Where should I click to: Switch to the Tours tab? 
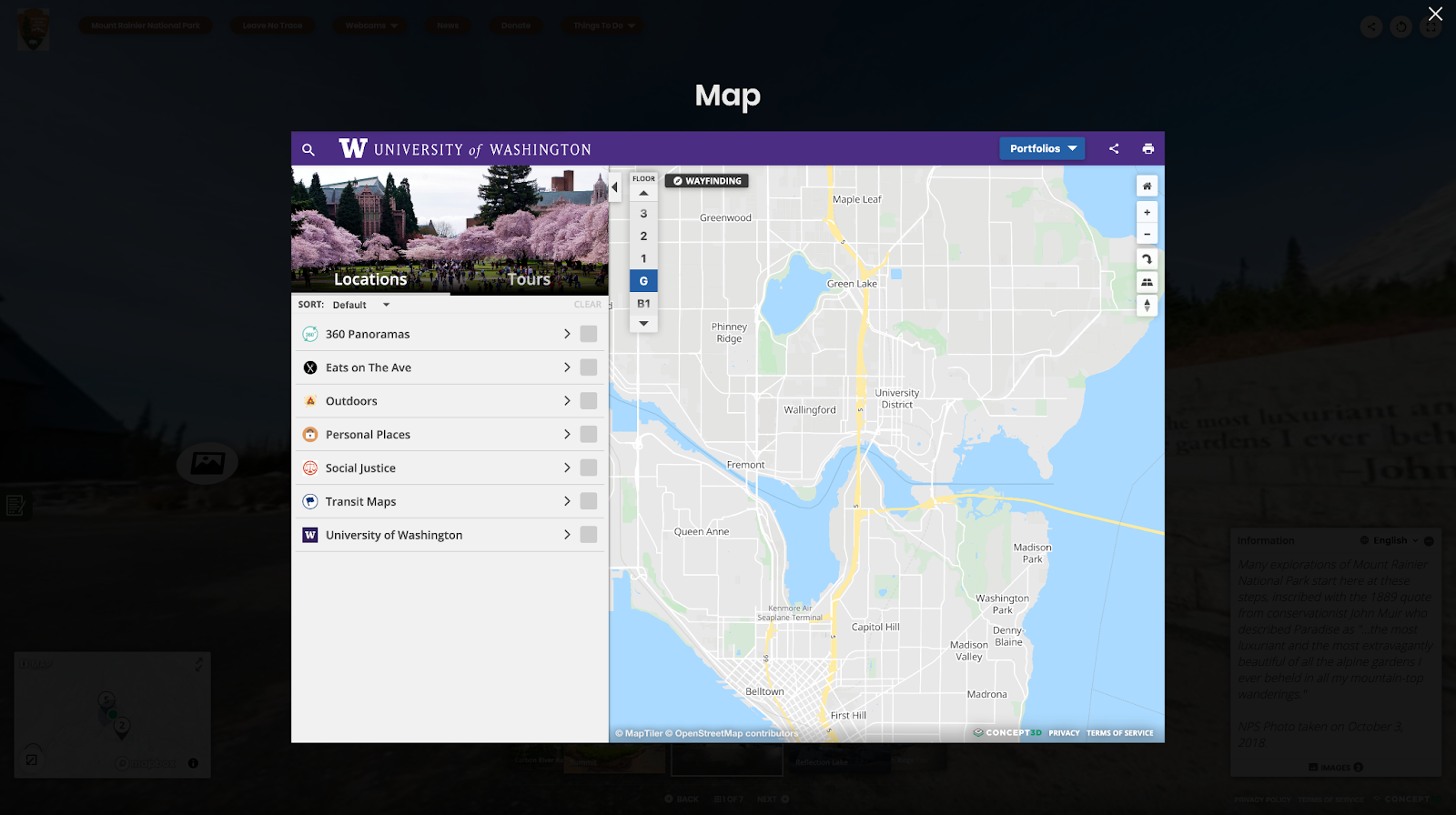(529, 279)
